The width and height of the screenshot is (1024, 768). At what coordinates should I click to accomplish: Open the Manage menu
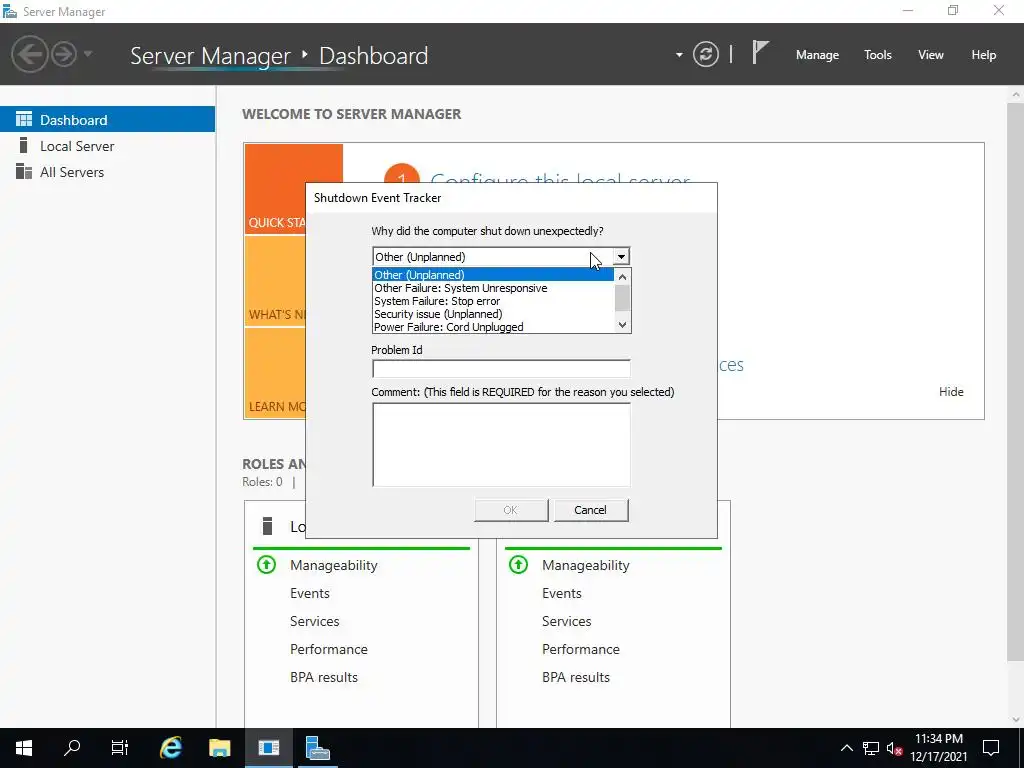(817, 55)
